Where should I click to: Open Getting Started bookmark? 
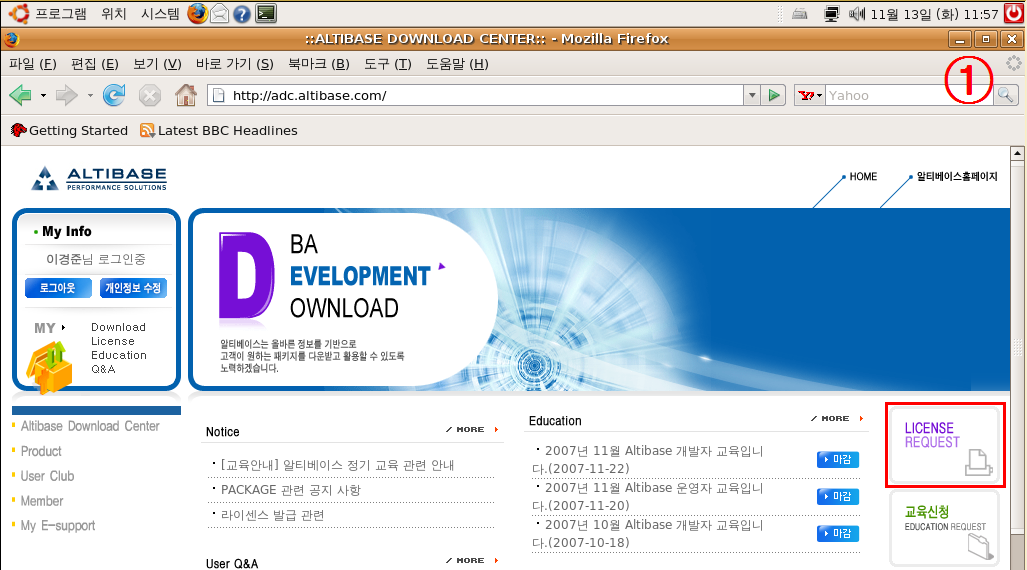click(x=69, y=130)
